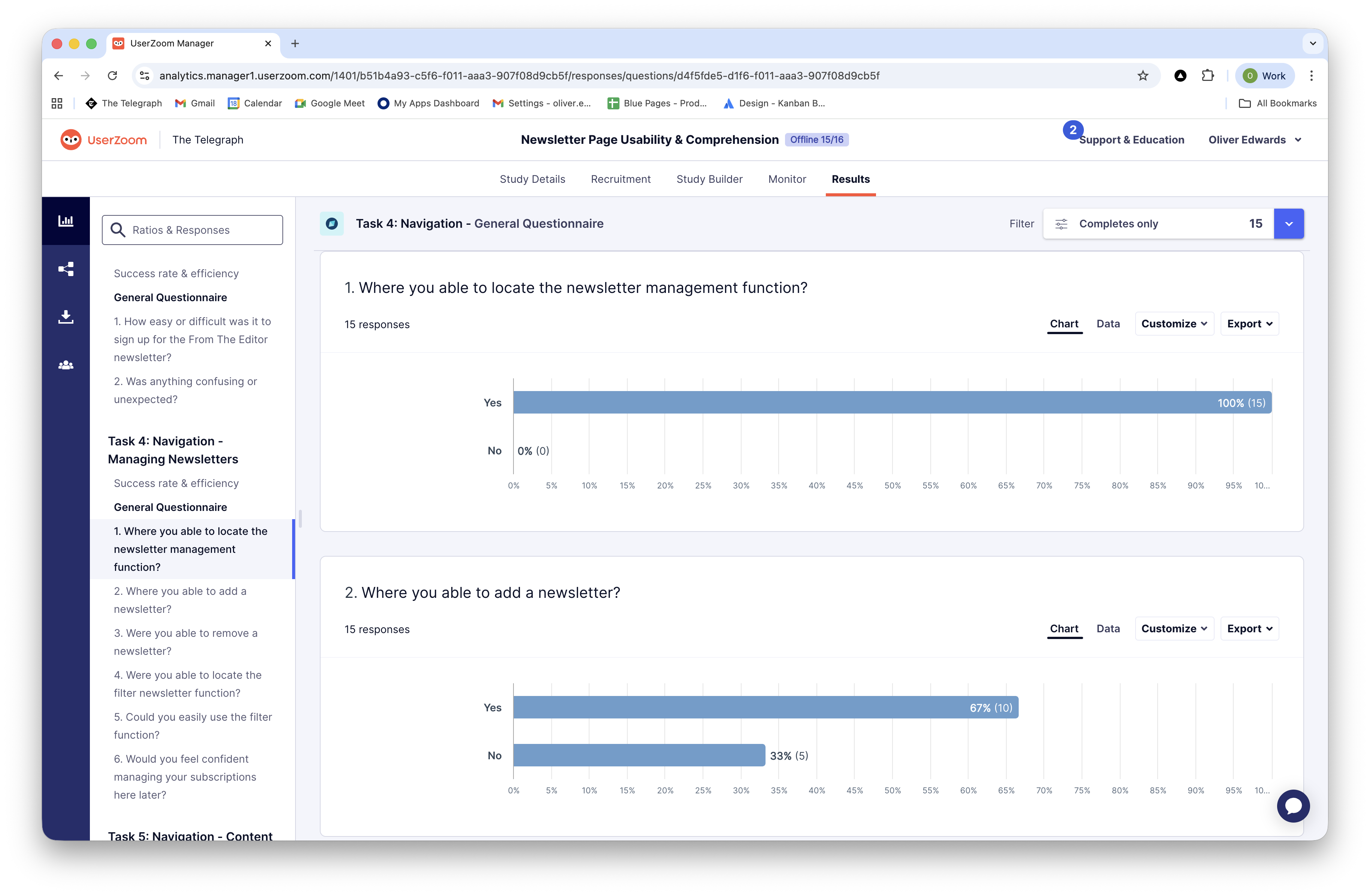Switch to the Study Builder tab
This screenshot has width=1370, height=896.
click(x=709, y=179)
